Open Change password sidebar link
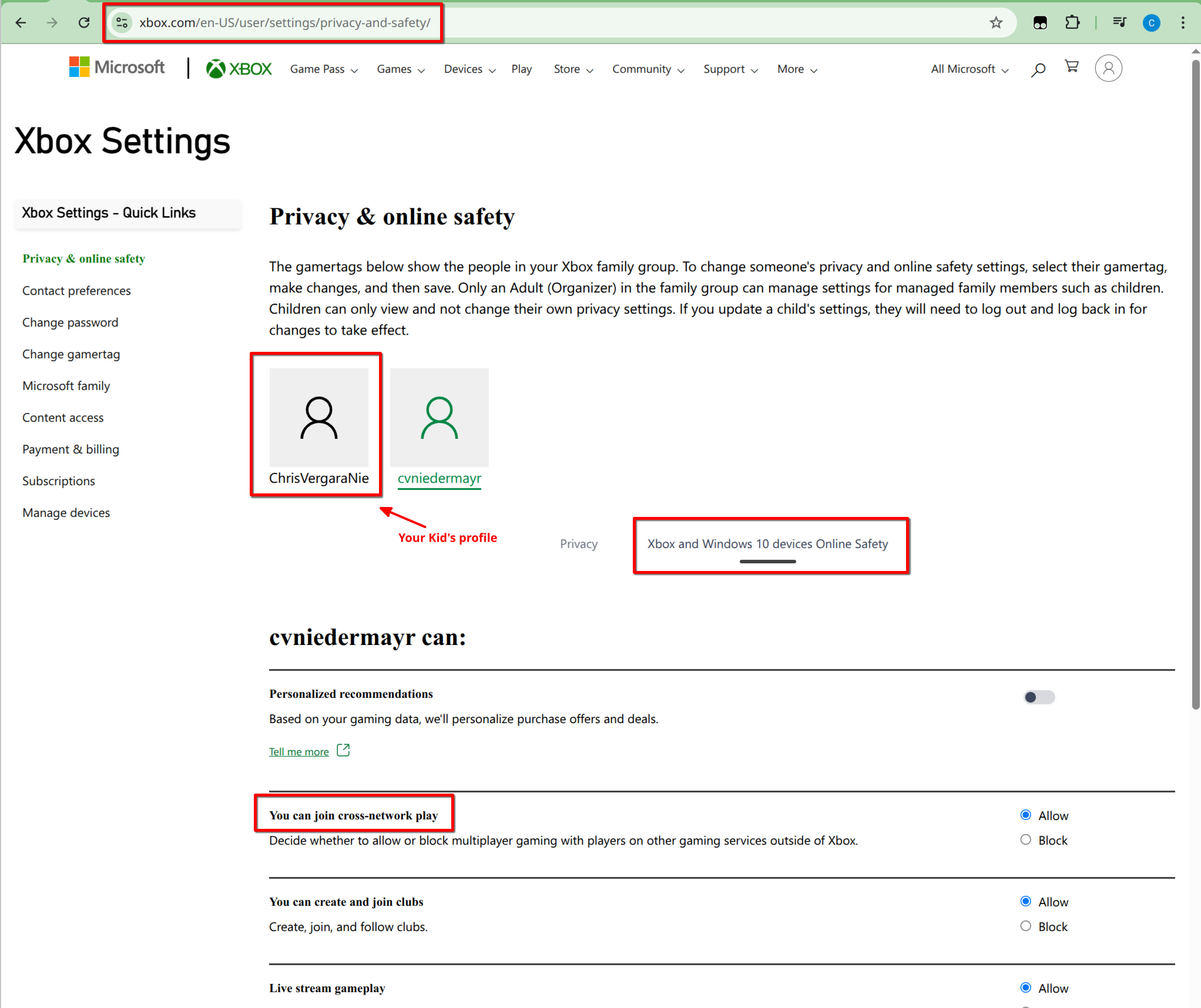 point(70,322)
